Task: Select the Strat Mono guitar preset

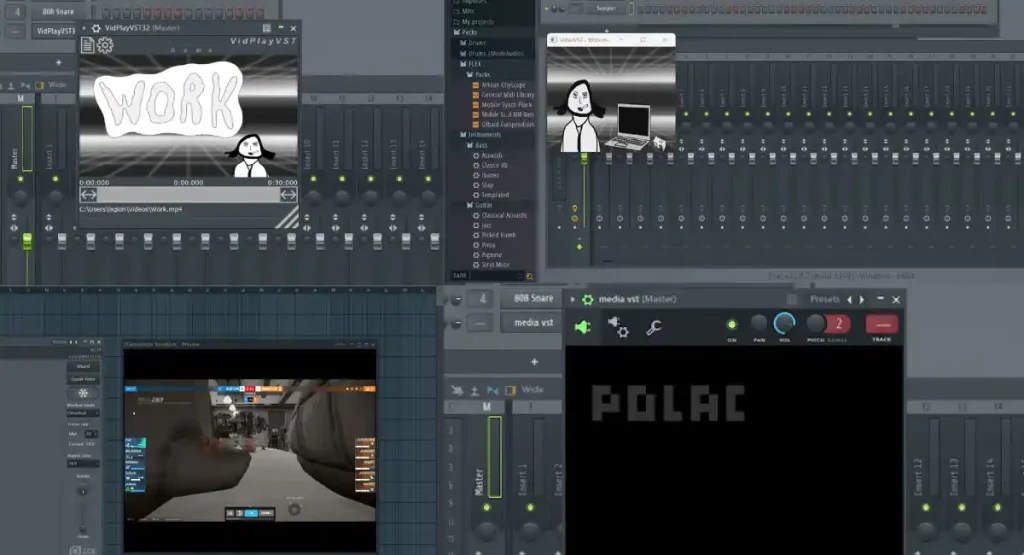Action: tap(495, 264)
